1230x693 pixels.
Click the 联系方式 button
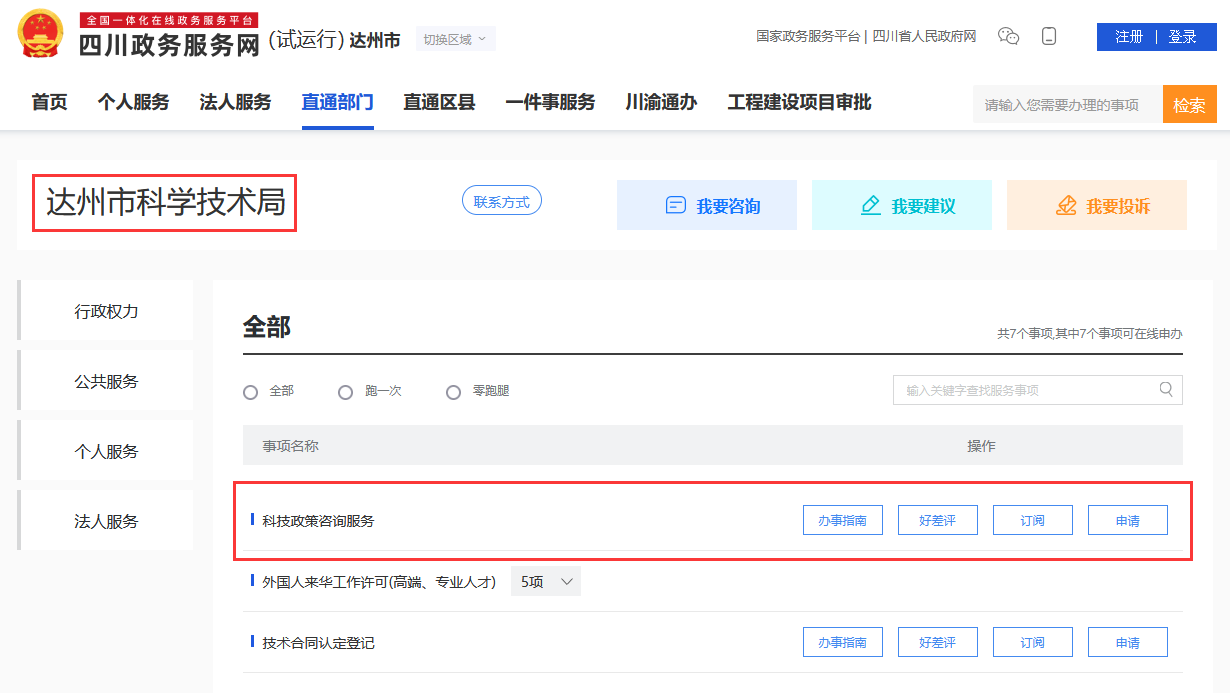(x=502, y=201)
